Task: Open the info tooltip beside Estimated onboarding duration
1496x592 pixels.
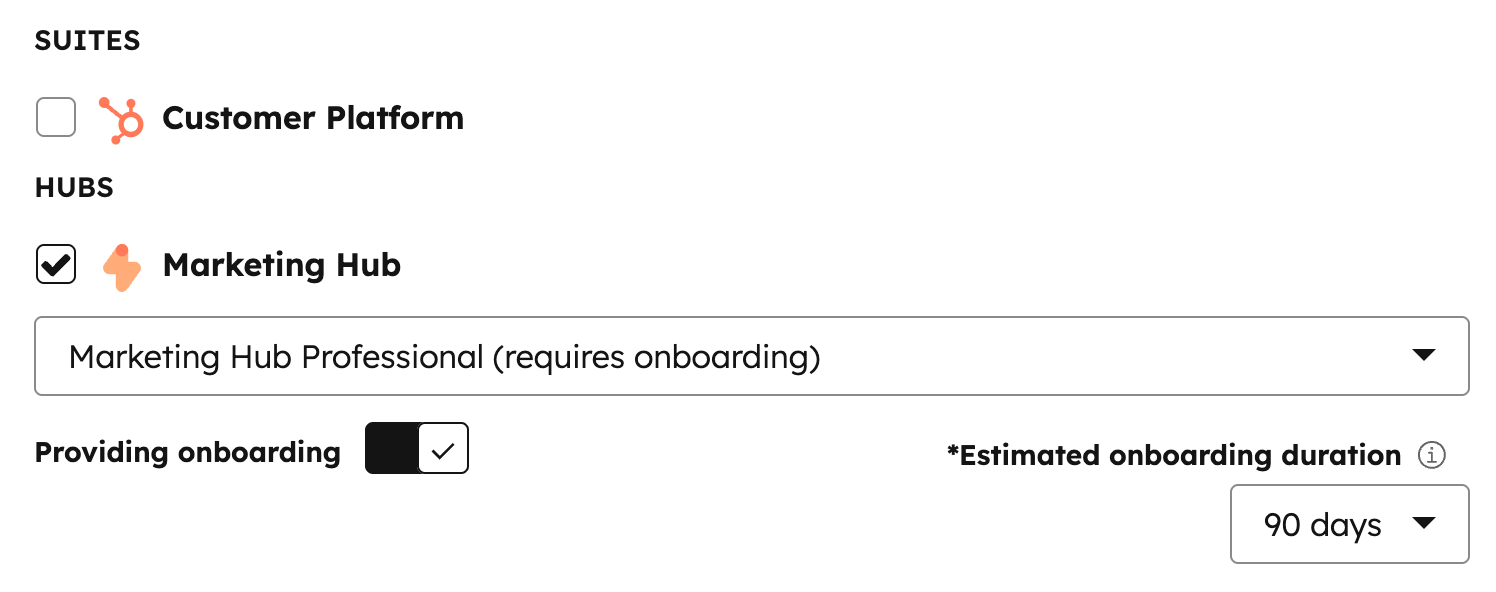Action: (1433, 455)
